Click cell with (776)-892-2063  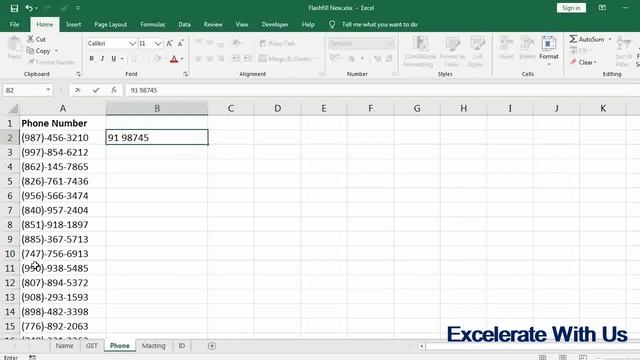(62, 327)
